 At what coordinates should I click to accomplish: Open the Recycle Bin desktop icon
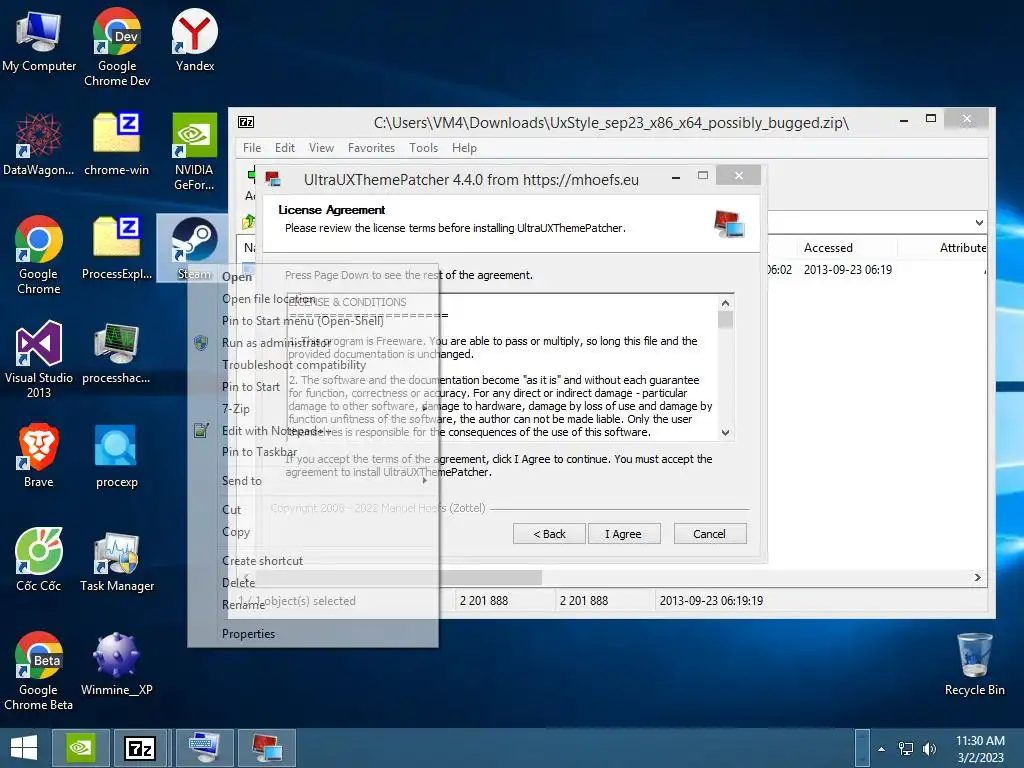click(974, 664)
